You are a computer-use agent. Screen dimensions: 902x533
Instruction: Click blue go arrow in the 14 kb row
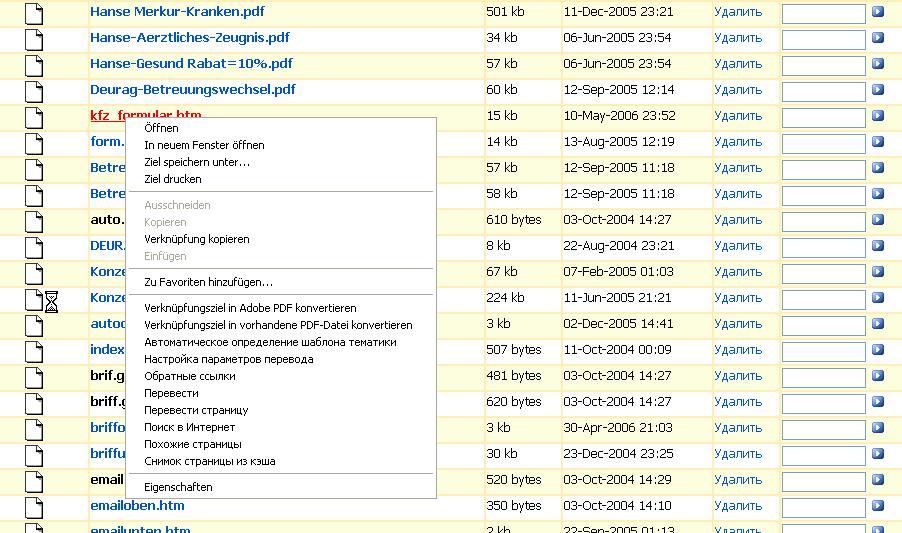(x=878, y=141)
